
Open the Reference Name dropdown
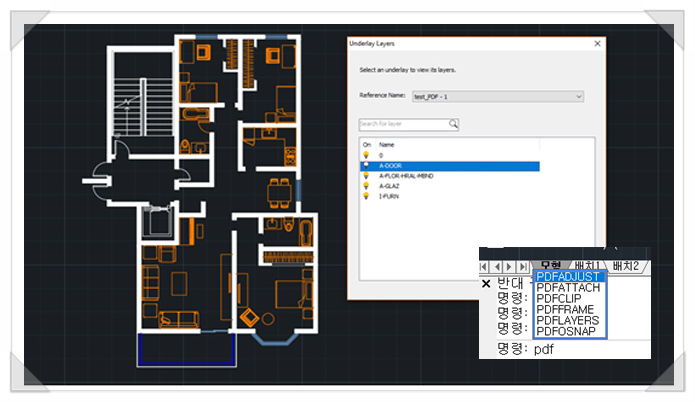pos(498,96)
